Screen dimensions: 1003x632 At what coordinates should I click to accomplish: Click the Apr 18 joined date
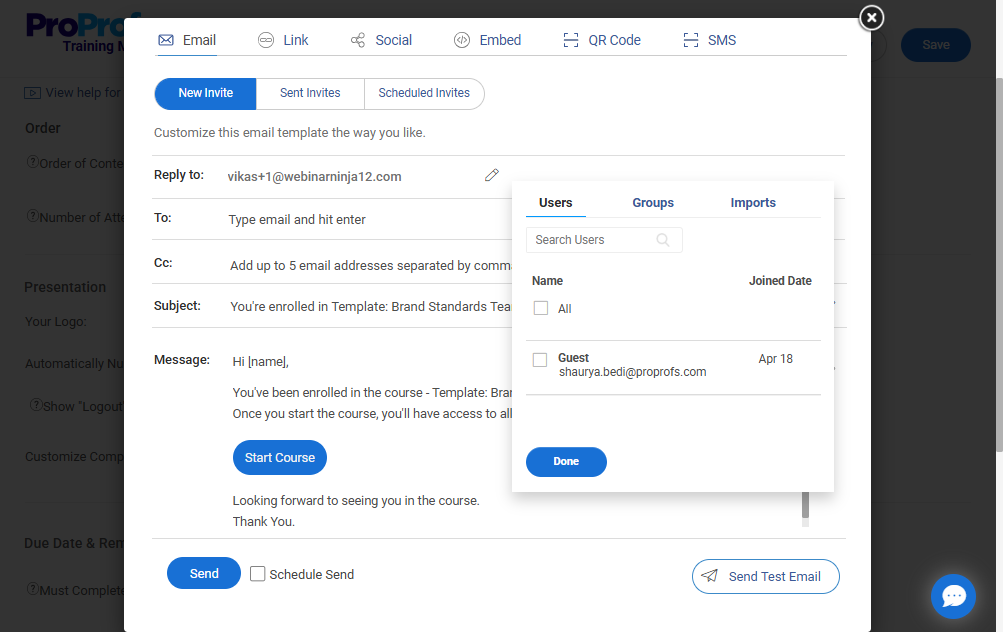point(775,359)
